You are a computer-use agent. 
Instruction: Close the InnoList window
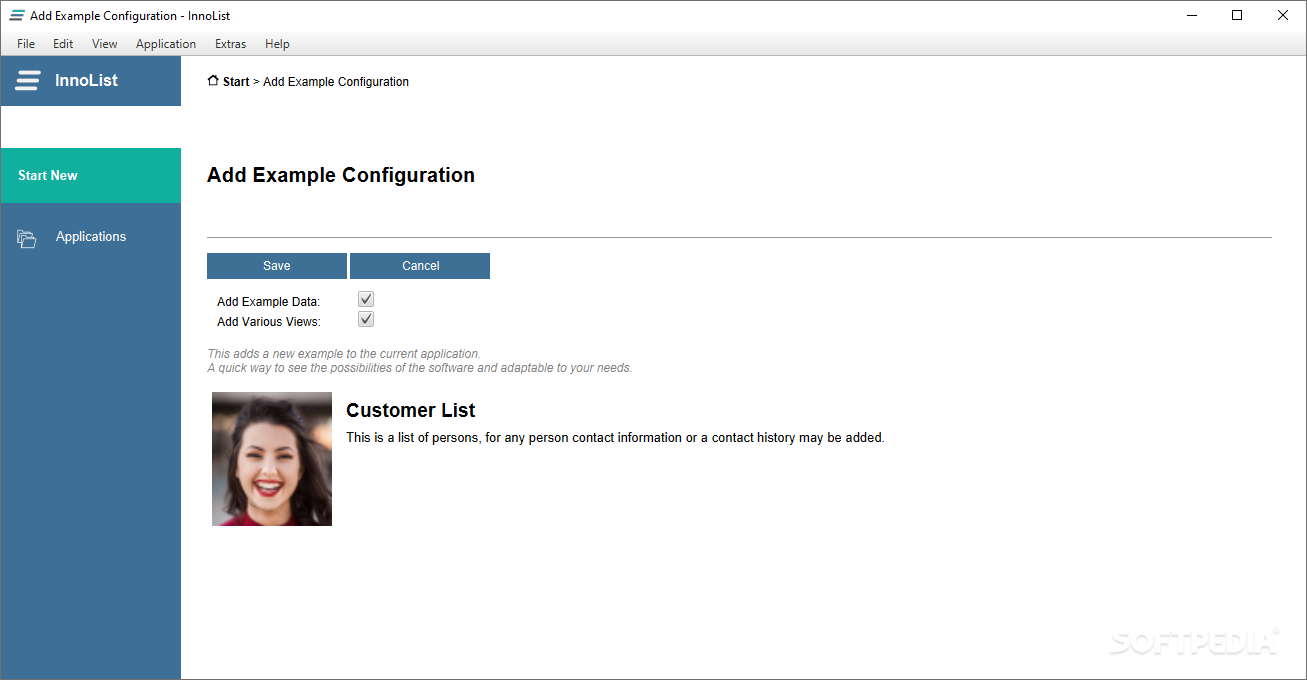pos(1283,15)
